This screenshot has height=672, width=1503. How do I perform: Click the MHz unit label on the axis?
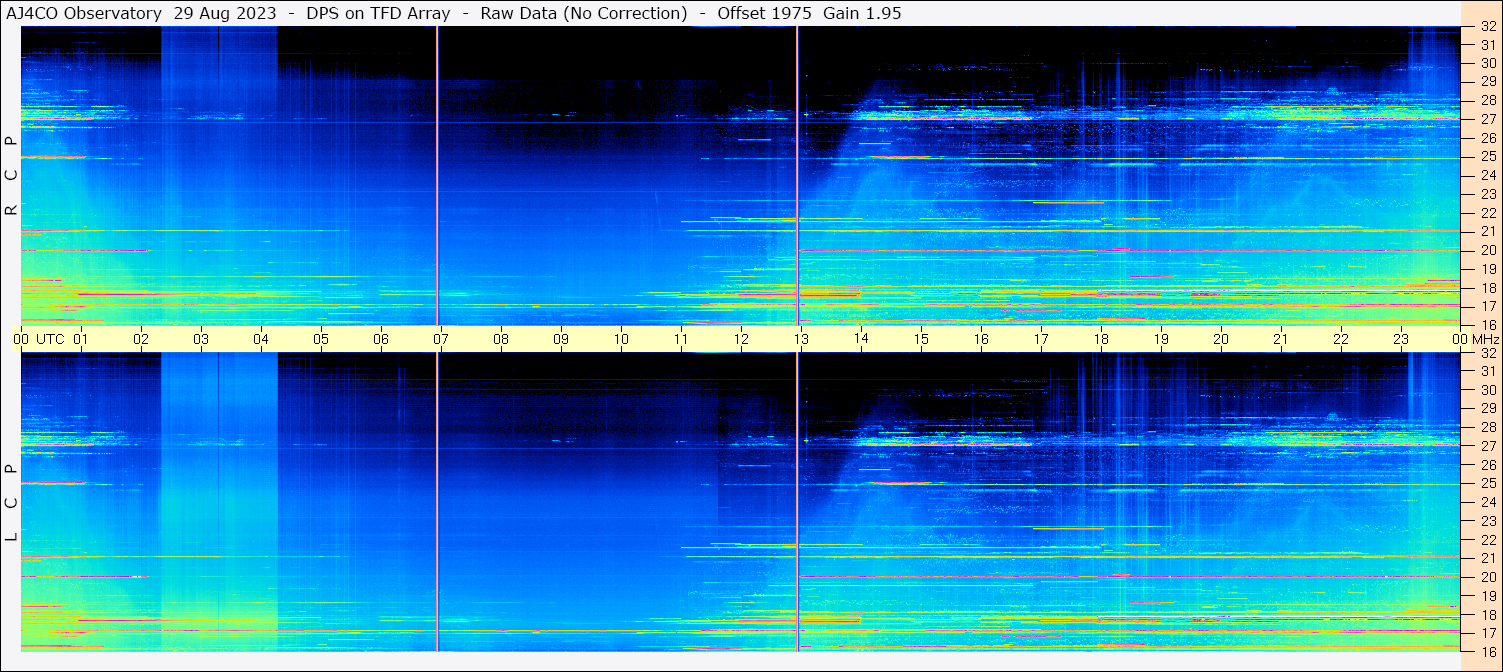(1483, 339)
